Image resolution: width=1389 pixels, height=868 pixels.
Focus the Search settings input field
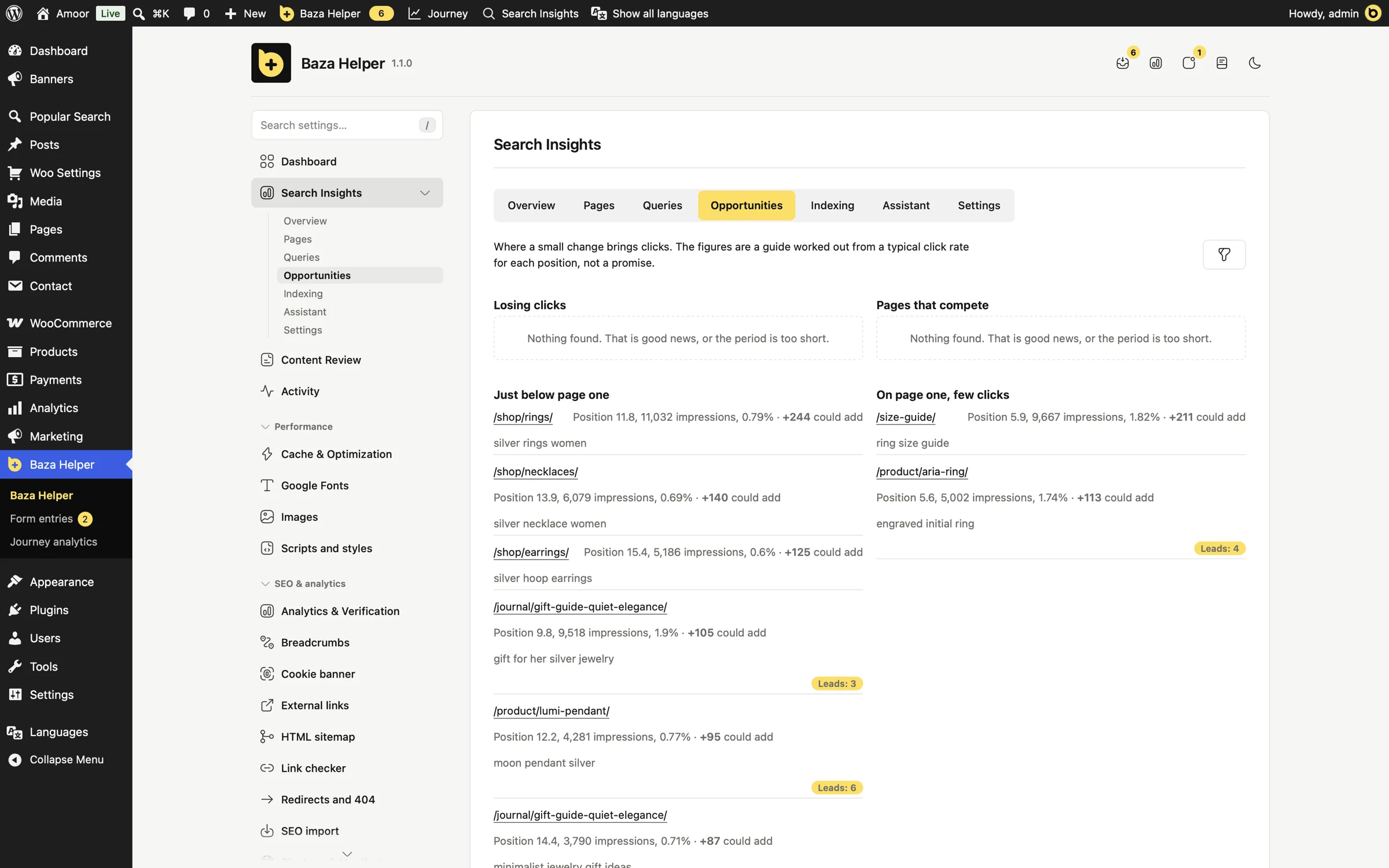(x=347, y=125)
